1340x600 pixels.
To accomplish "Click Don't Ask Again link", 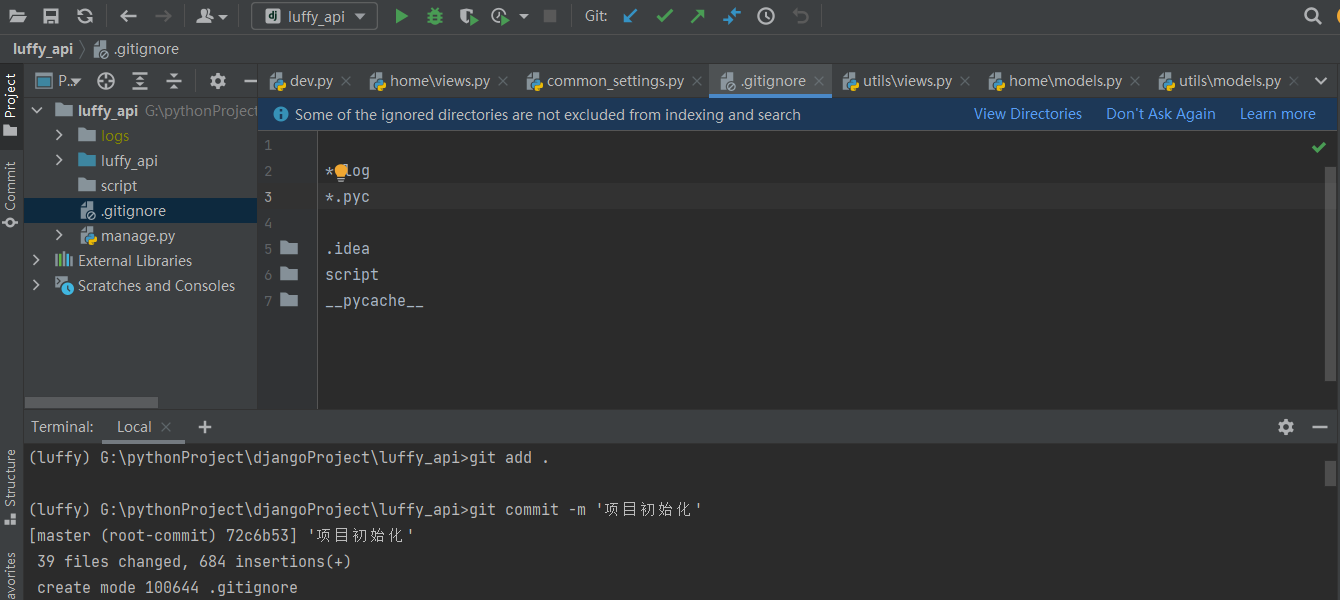I will pos(1160,114).
